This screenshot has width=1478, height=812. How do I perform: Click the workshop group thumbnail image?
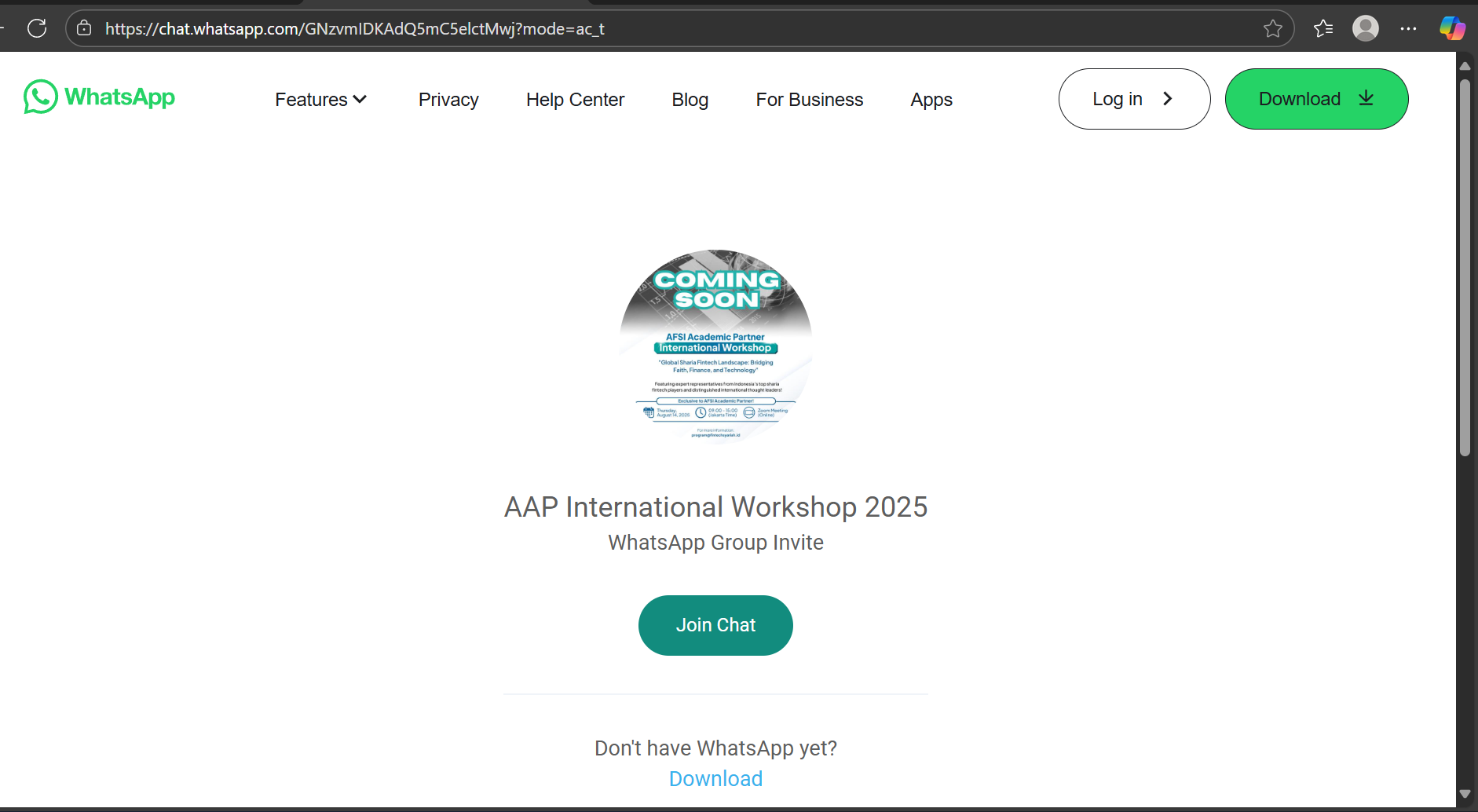715,346
